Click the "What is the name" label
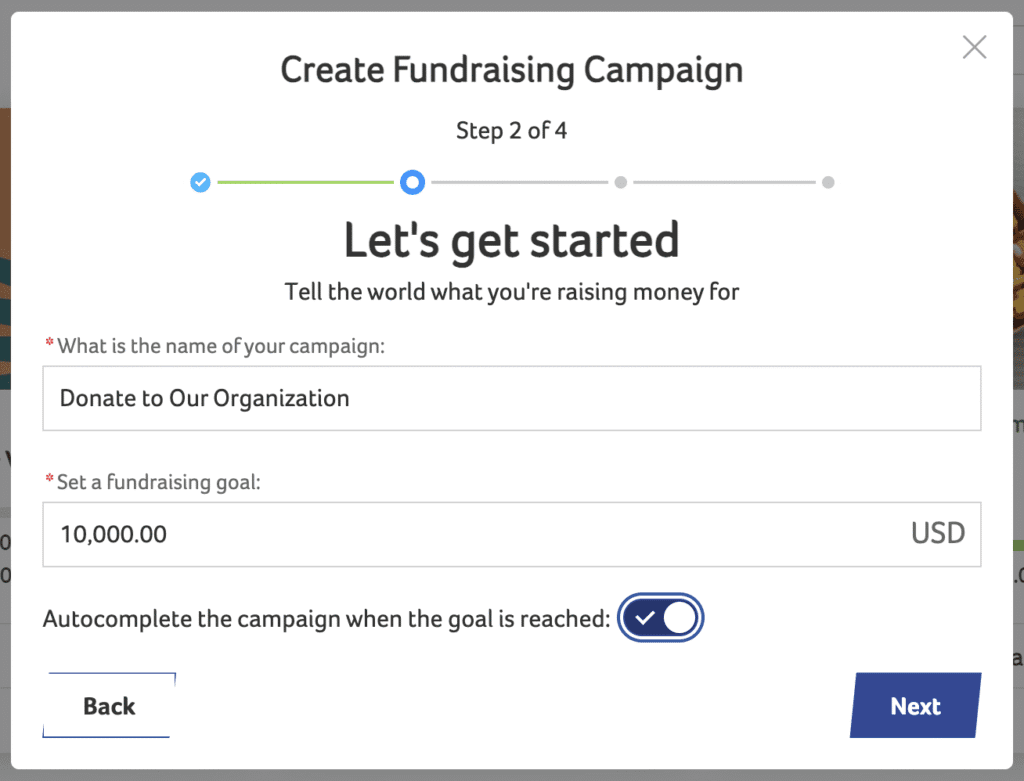The image size is (1024, 781). pyautogui.click(x=221, y=346)
